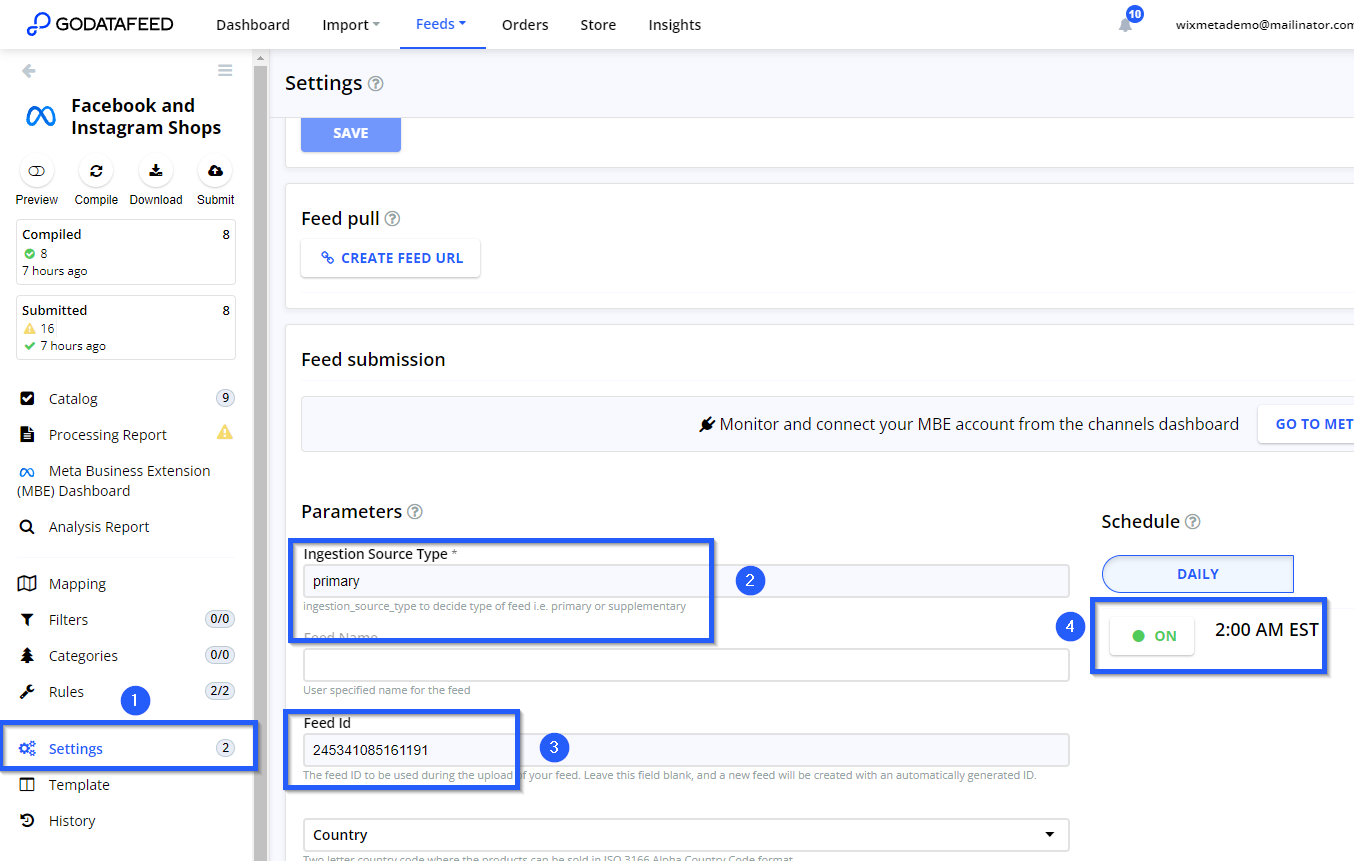Click the GoDataFeed logo
This screenshot has height=861, width=1354.
point(100,24)
